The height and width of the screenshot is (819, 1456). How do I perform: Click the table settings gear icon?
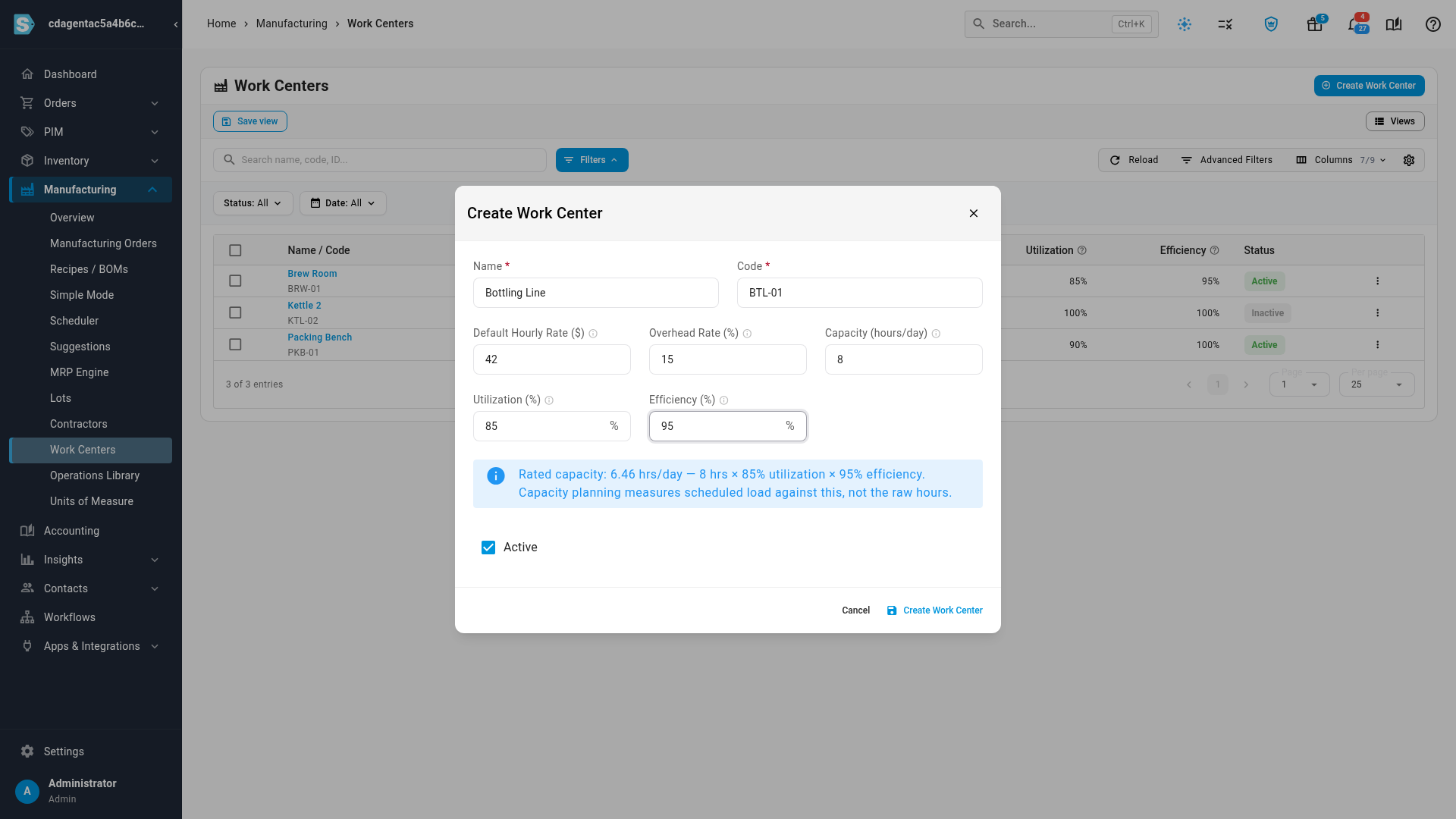pyautogui.click(x=1409, y=160)
